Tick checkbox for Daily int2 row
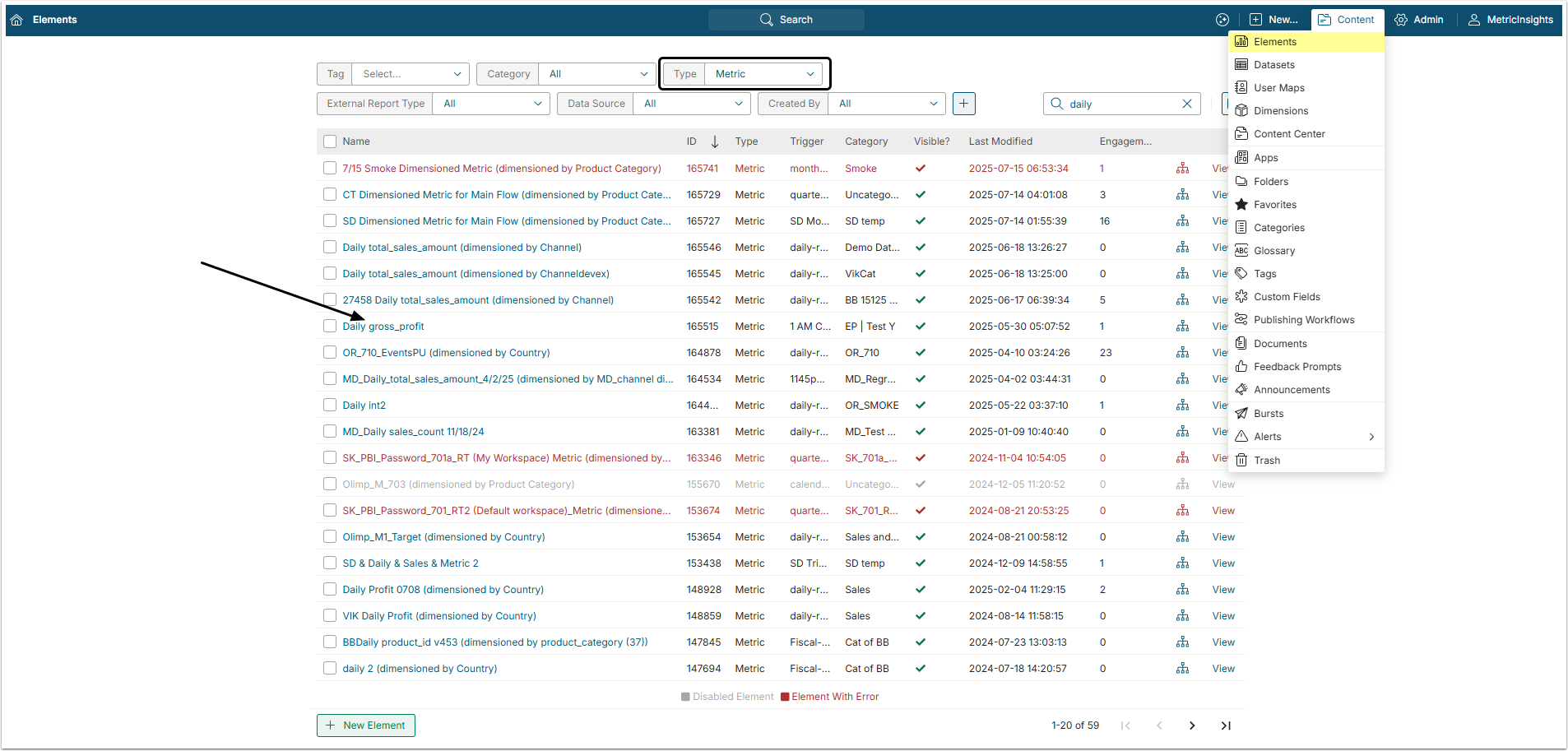1568x751 pixels. tap(330, 406)
